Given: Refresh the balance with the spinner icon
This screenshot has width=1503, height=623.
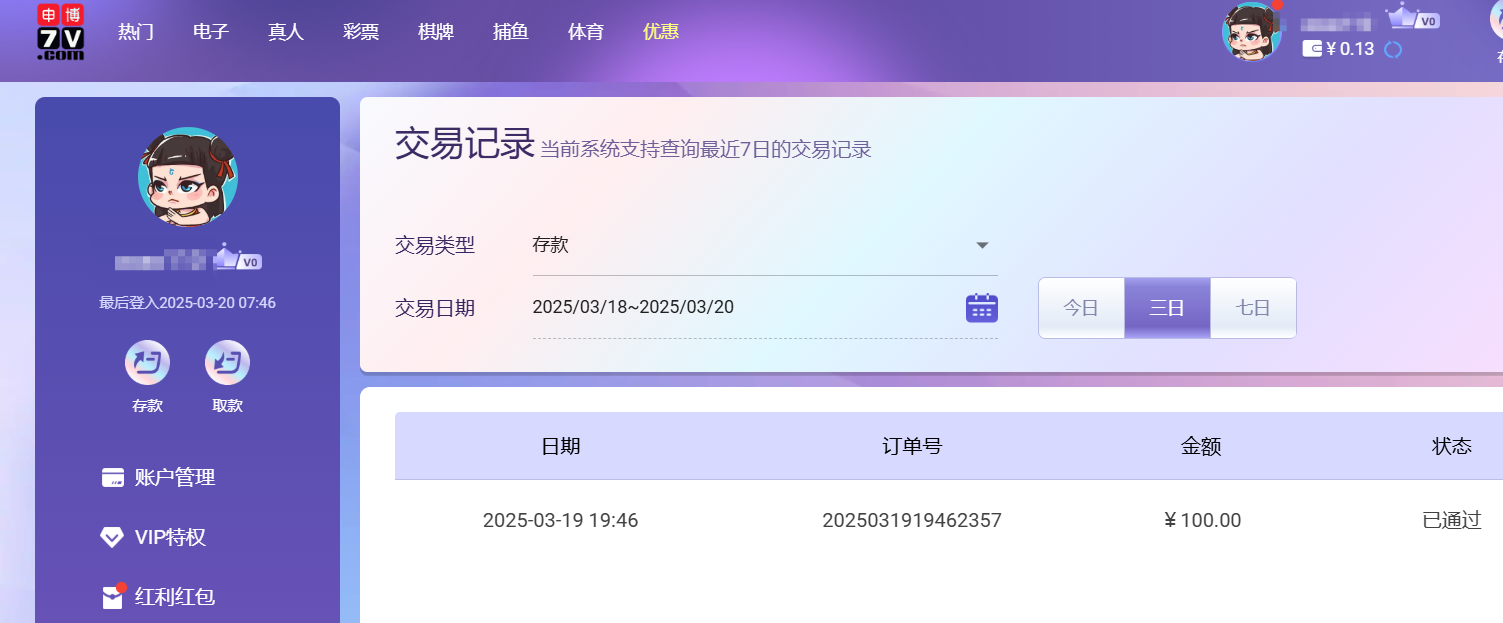Looking at the screenshot, I should pyautogui.click(x=1392, y=49).
